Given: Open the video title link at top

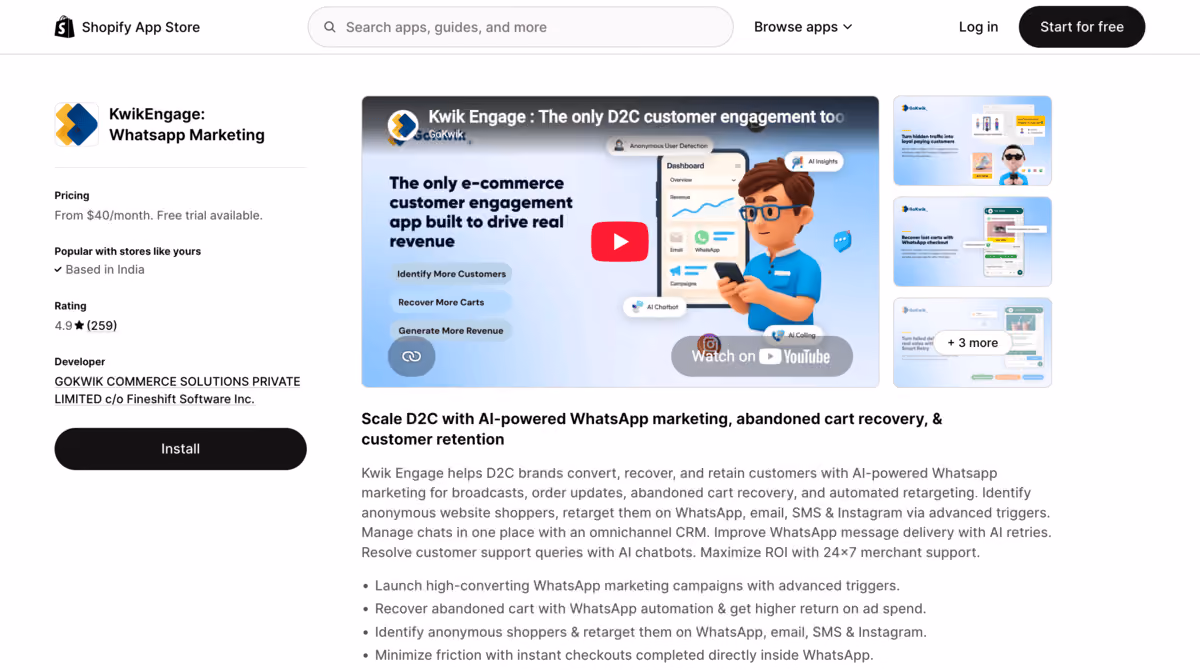Looking at the screenshot, I should click(636, 117).
